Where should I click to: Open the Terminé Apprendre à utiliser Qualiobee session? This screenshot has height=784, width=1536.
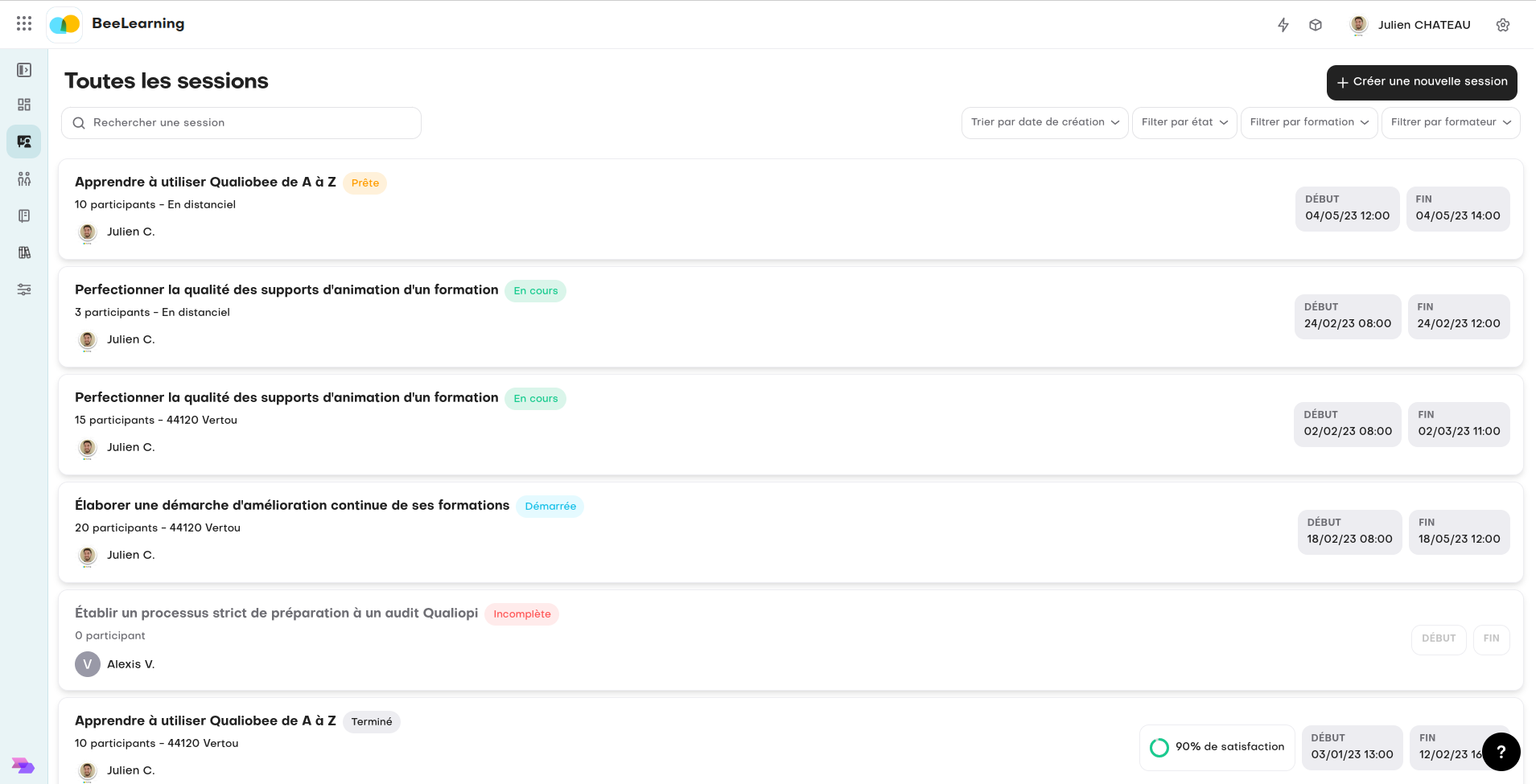click(x=791, y=741)
